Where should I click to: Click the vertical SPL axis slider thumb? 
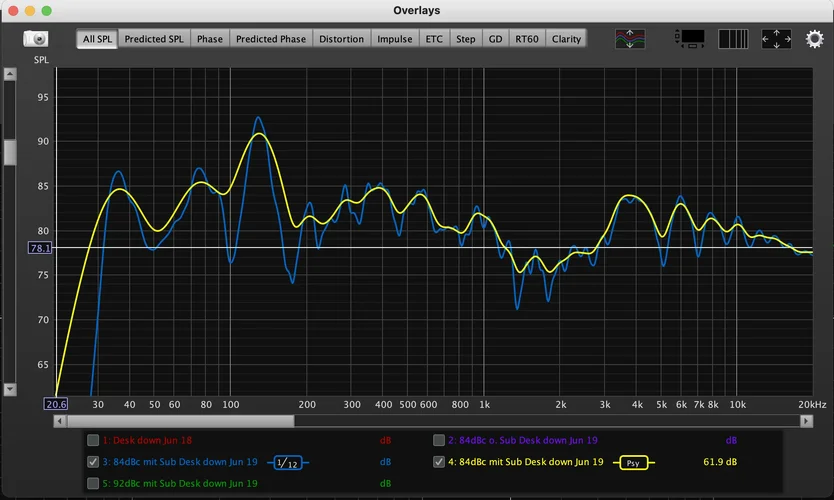point(10,152)
